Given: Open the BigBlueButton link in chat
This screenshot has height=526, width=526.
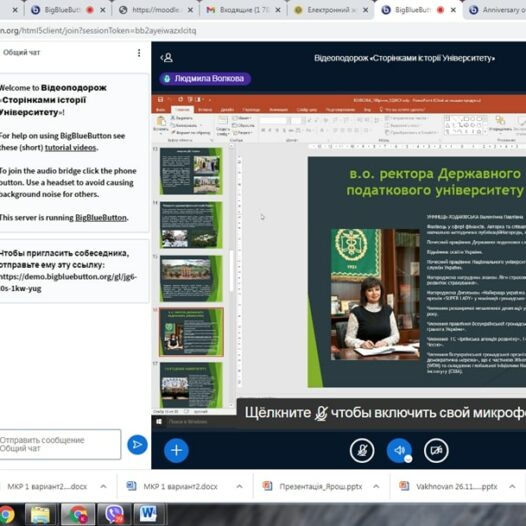Looking at the screenshot, I should click(x=101, y=218).
